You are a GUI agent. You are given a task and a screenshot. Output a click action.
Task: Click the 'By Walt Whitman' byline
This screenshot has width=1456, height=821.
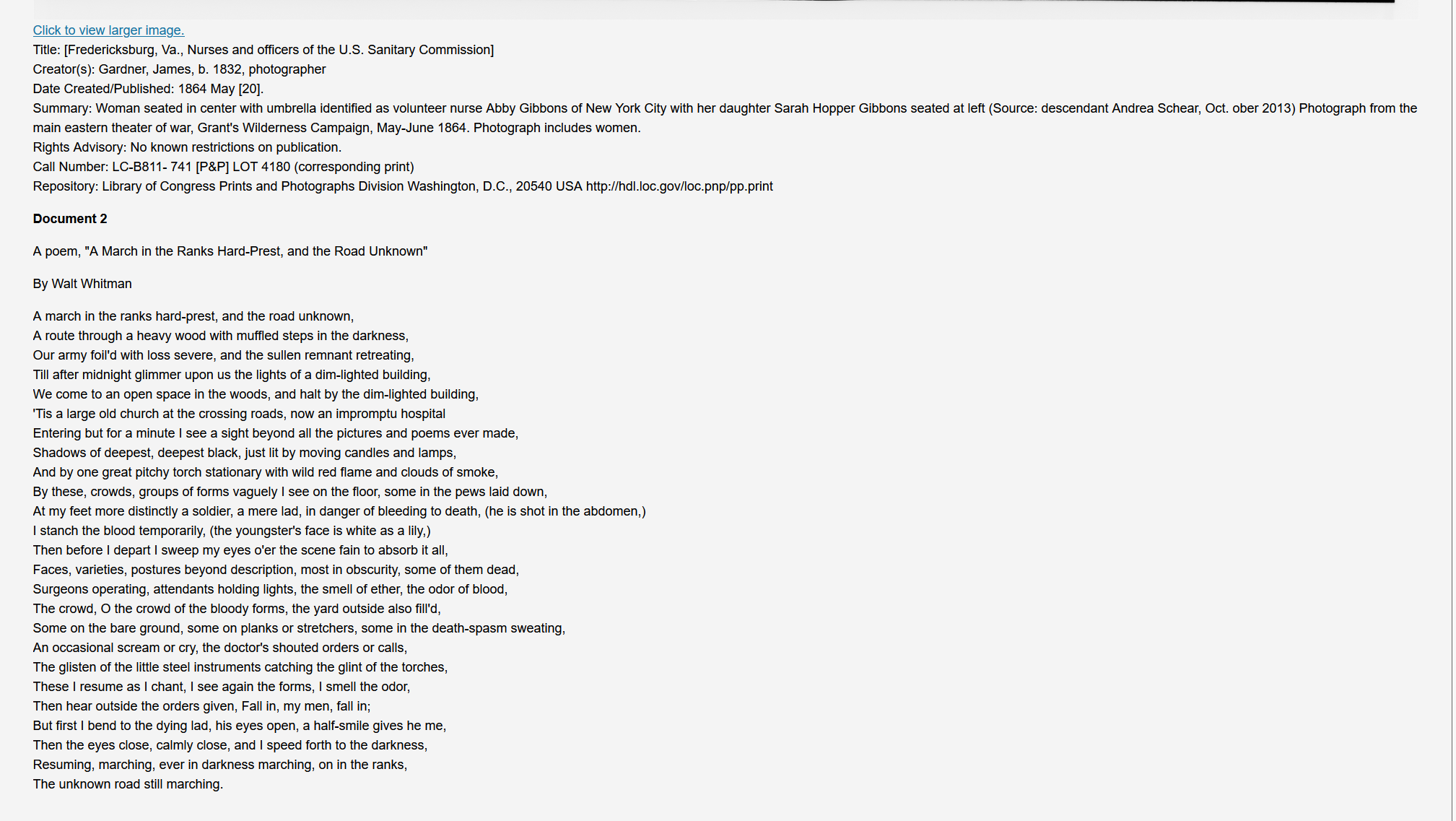[82, 284]
